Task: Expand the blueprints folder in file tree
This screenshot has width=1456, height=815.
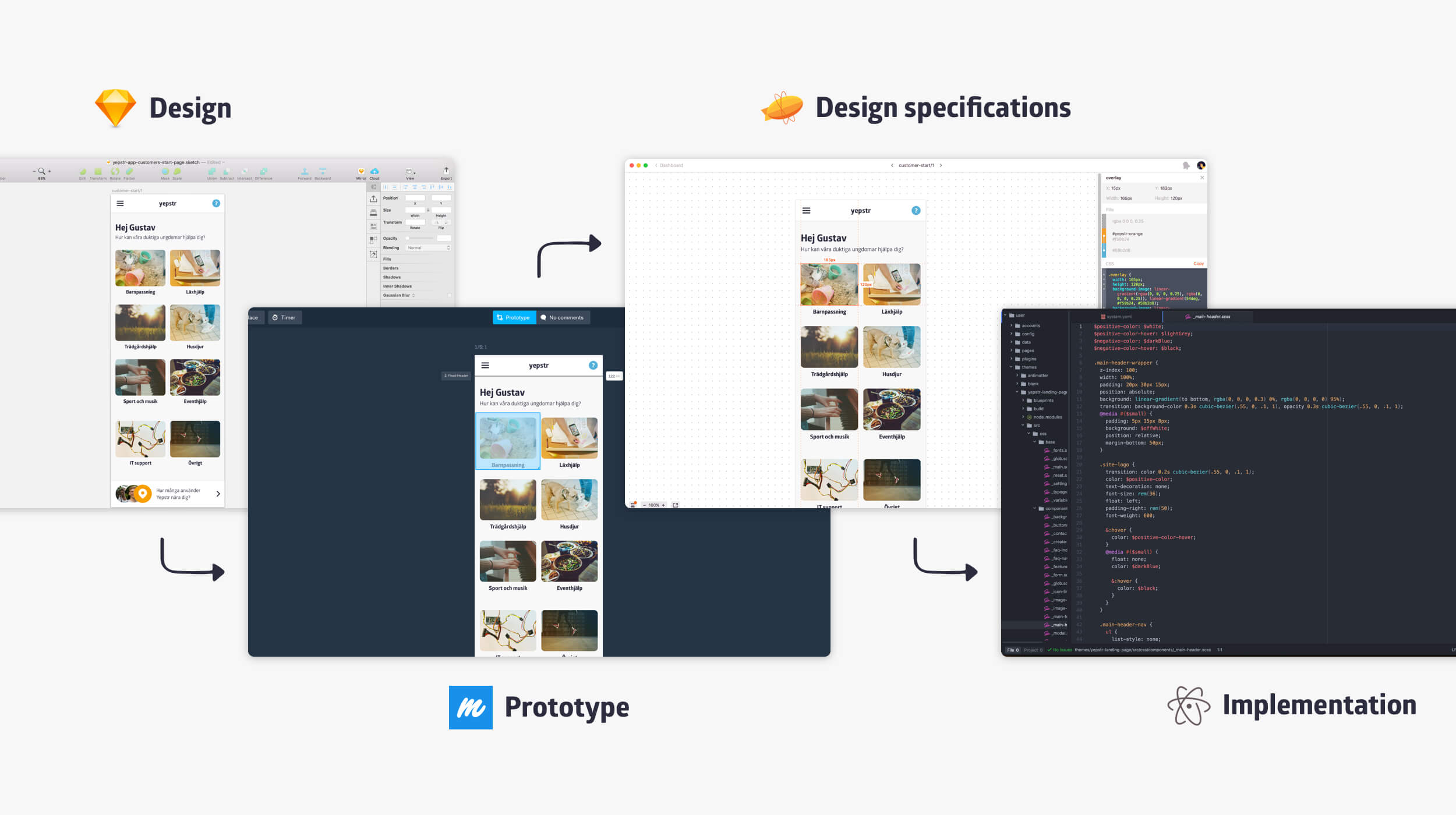Action: [1023, 401]
